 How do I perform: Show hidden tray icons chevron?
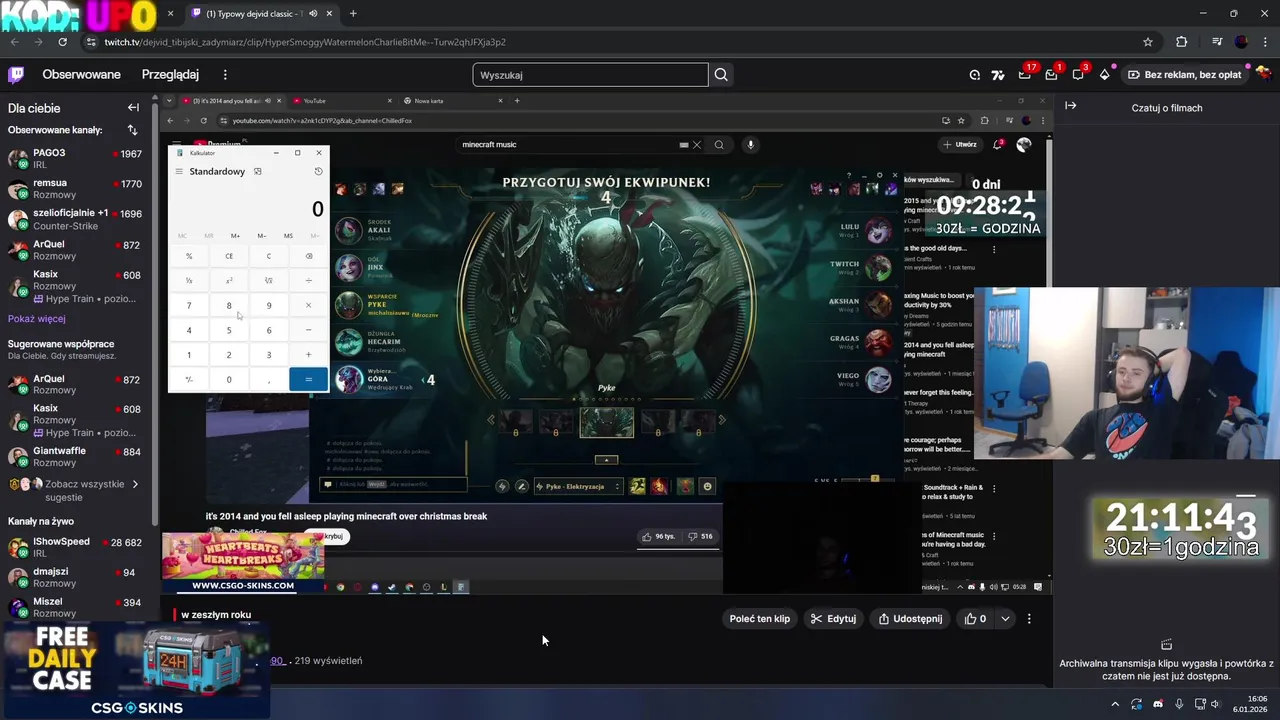coord(1114,704)
